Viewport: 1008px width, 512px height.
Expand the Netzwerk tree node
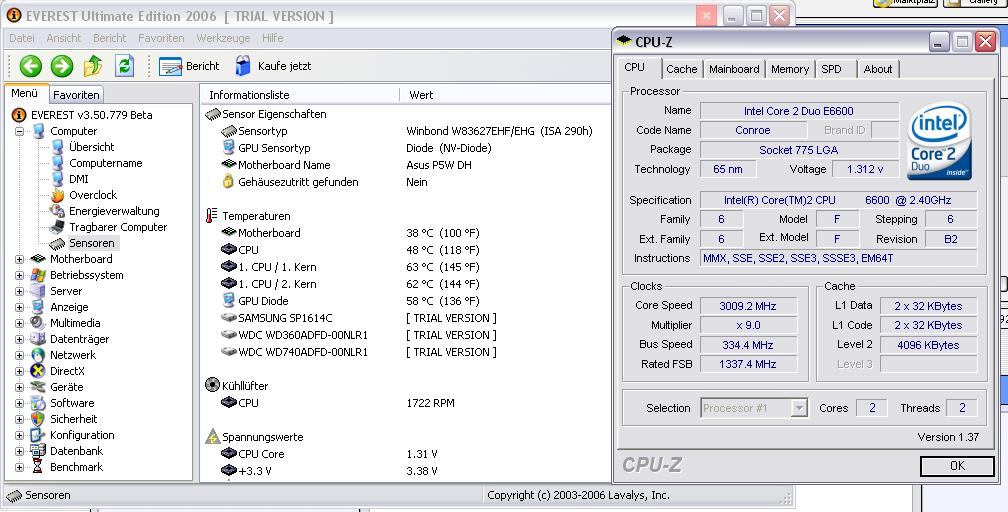pyautogui.click(x=19, y=355)
